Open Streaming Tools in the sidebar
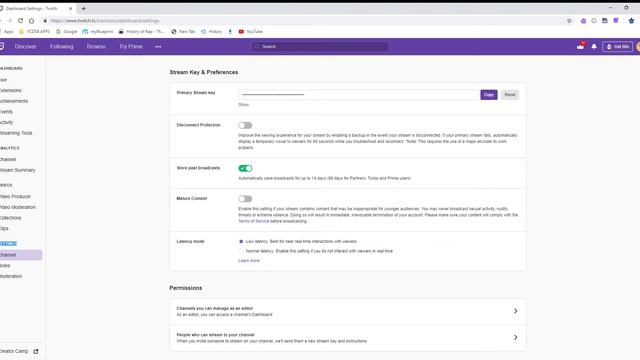This screenshot has width=640, height=360. [16, 133]
